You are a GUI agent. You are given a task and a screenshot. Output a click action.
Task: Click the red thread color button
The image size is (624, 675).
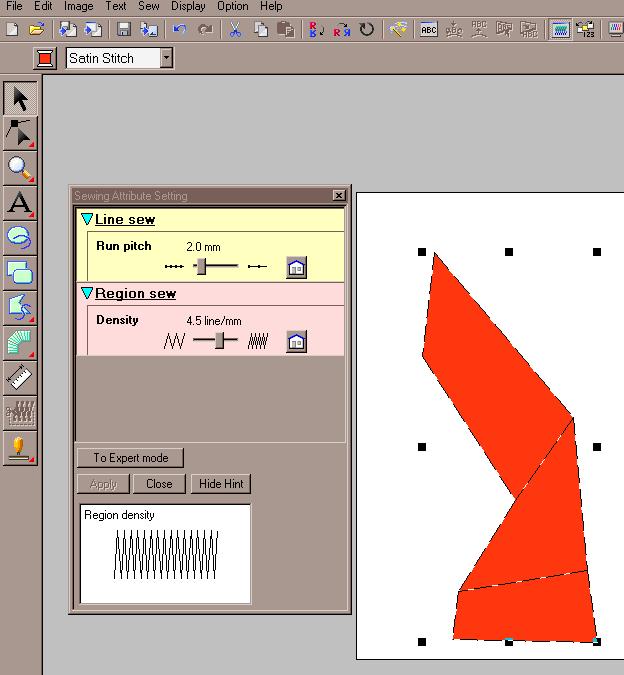(x=45, y=58)
